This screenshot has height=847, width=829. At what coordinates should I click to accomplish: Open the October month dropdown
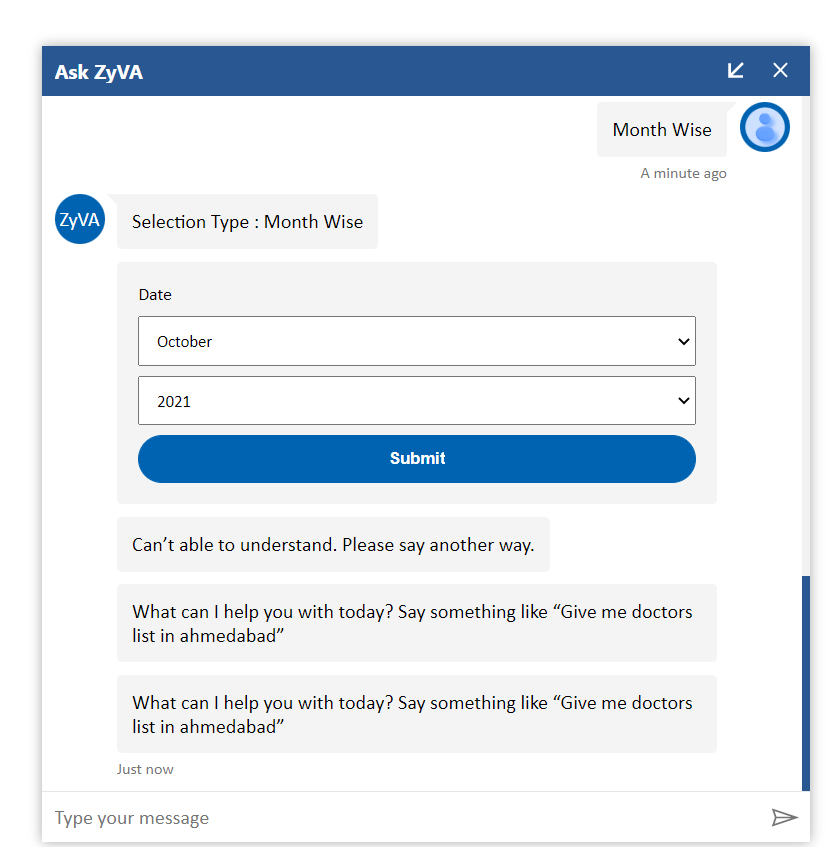tap(416, 341)
